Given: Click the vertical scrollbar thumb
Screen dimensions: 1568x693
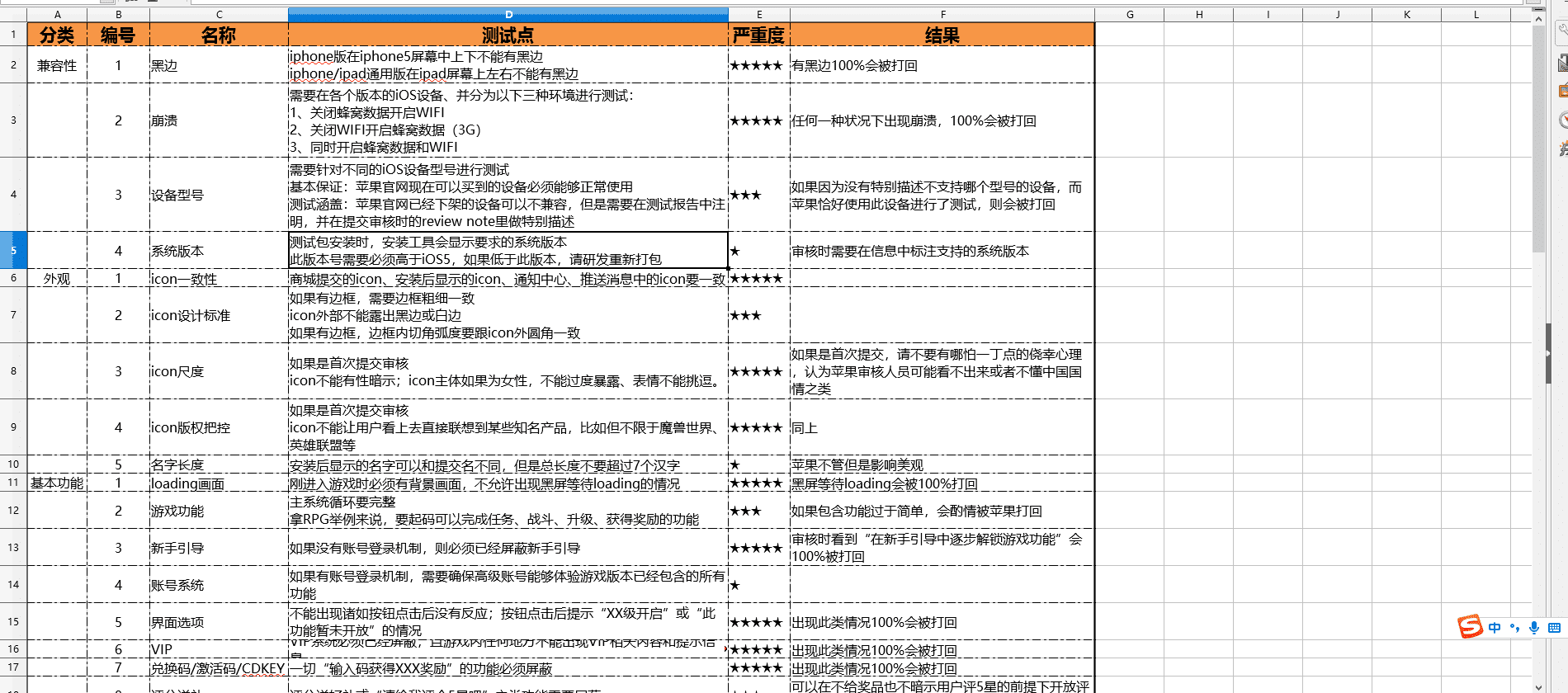Looking at the screenshot, I should pos(1539,139).
